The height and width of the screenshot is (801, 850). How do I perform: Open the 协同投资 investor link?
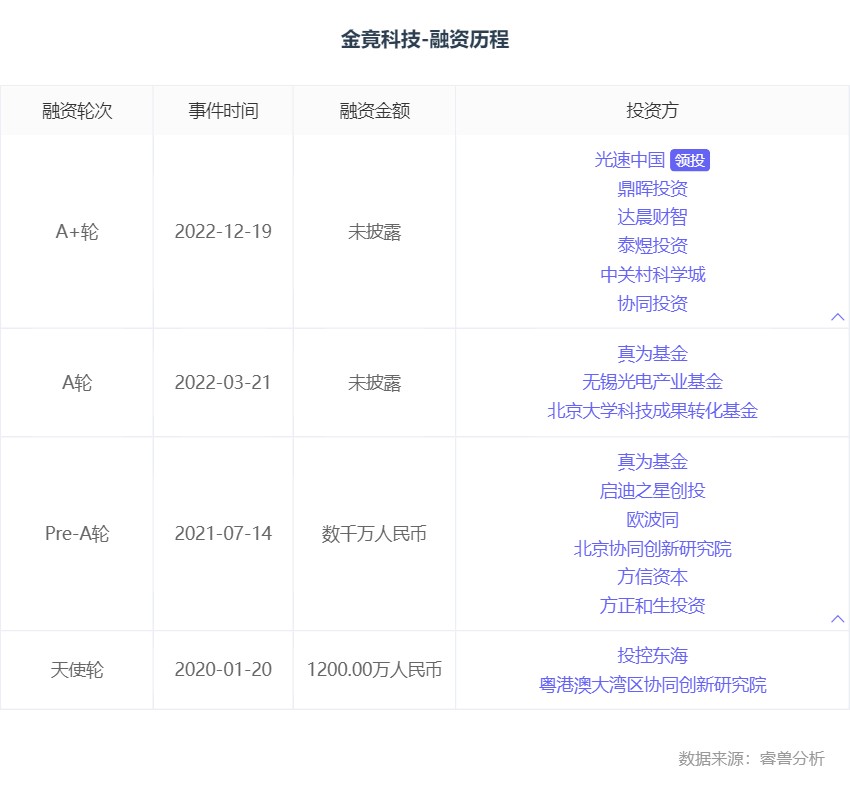(652, 303)
